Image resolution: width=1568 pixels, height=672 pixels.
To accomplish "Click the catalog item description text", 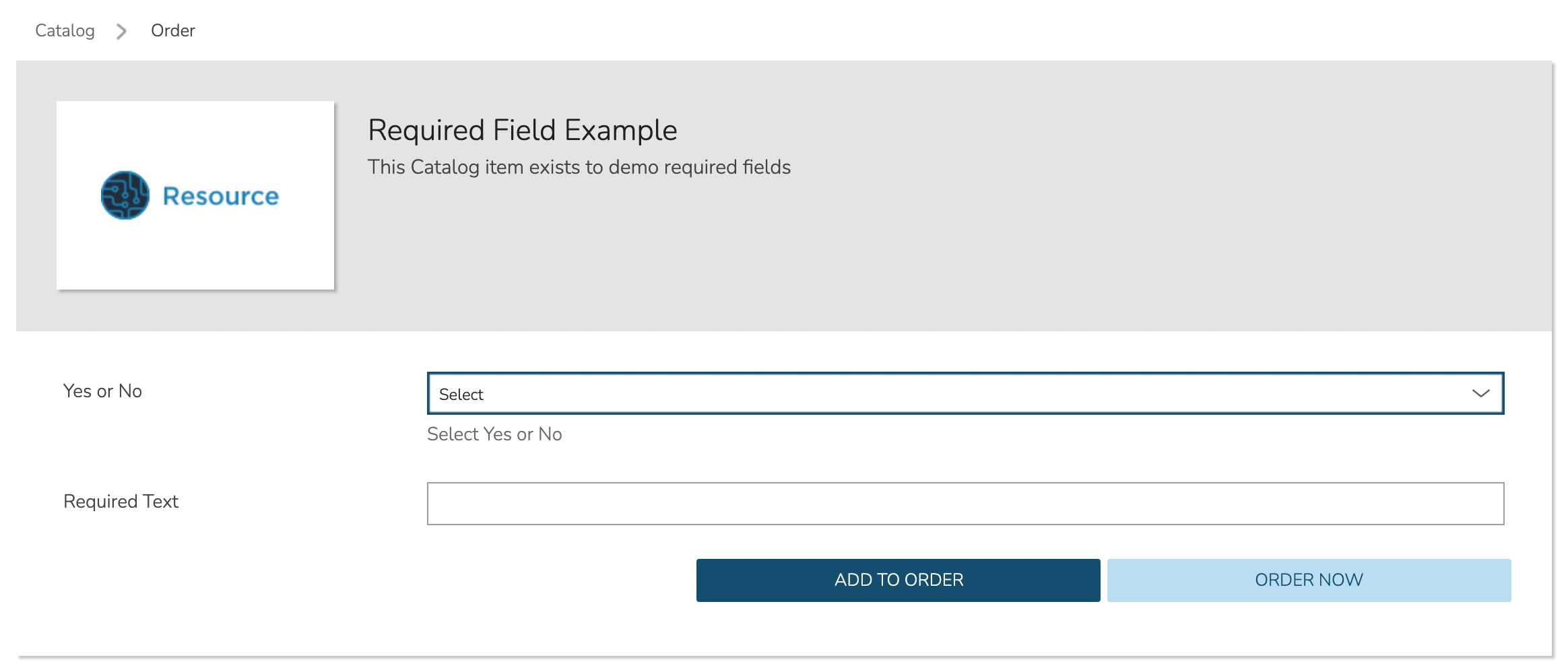I will point(579,167).
